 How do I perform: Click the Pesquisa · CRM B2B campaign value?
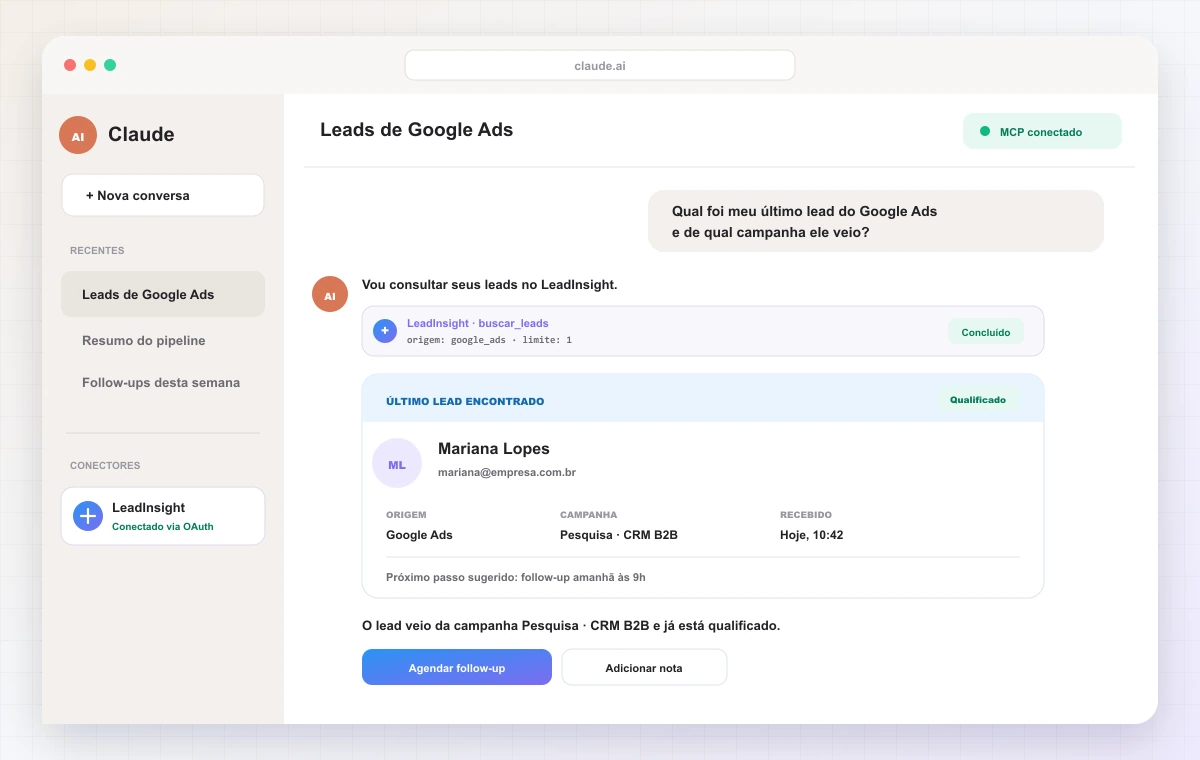[619, 535]
